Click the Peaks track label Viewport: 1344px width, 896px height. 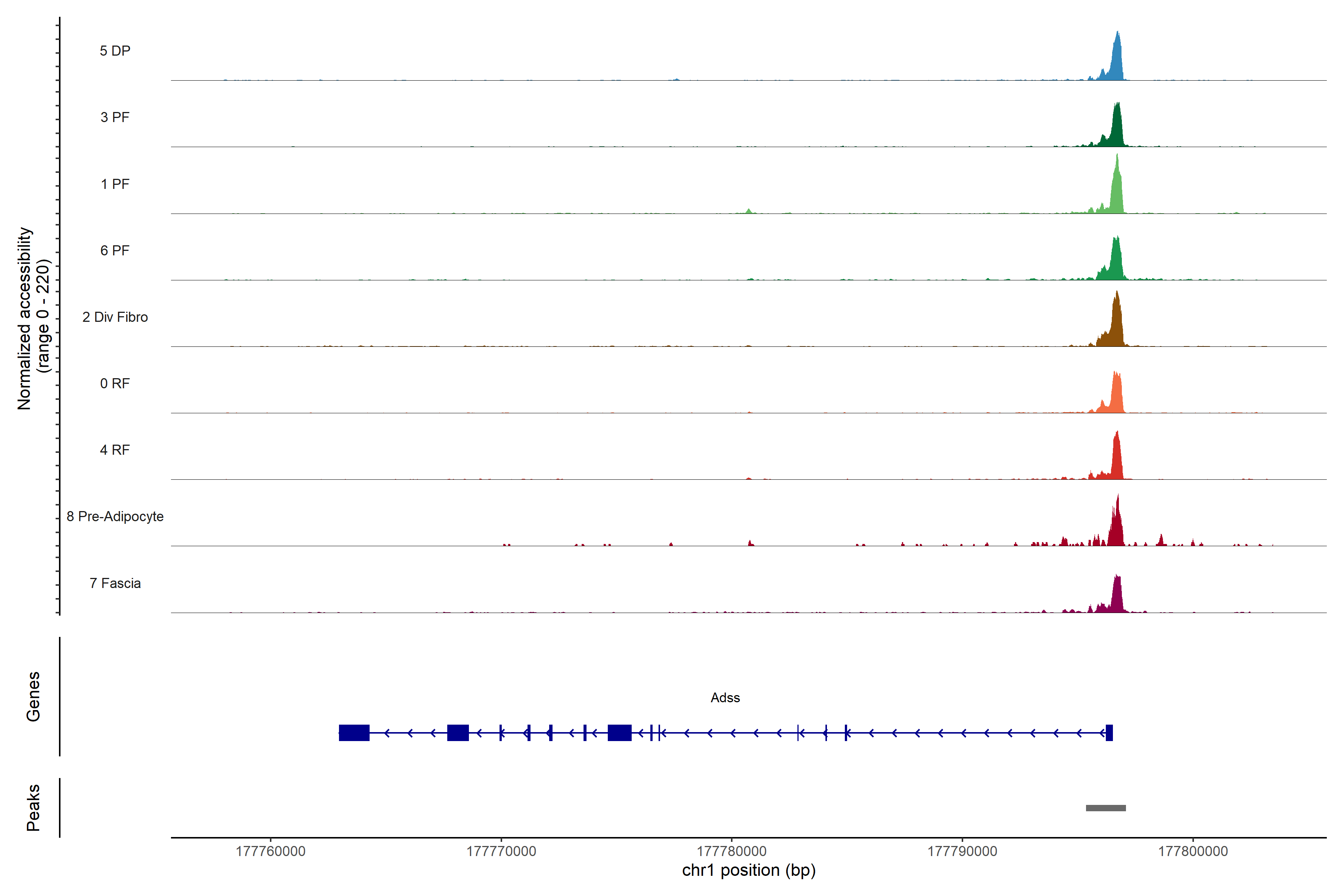[x=33, y=808]
